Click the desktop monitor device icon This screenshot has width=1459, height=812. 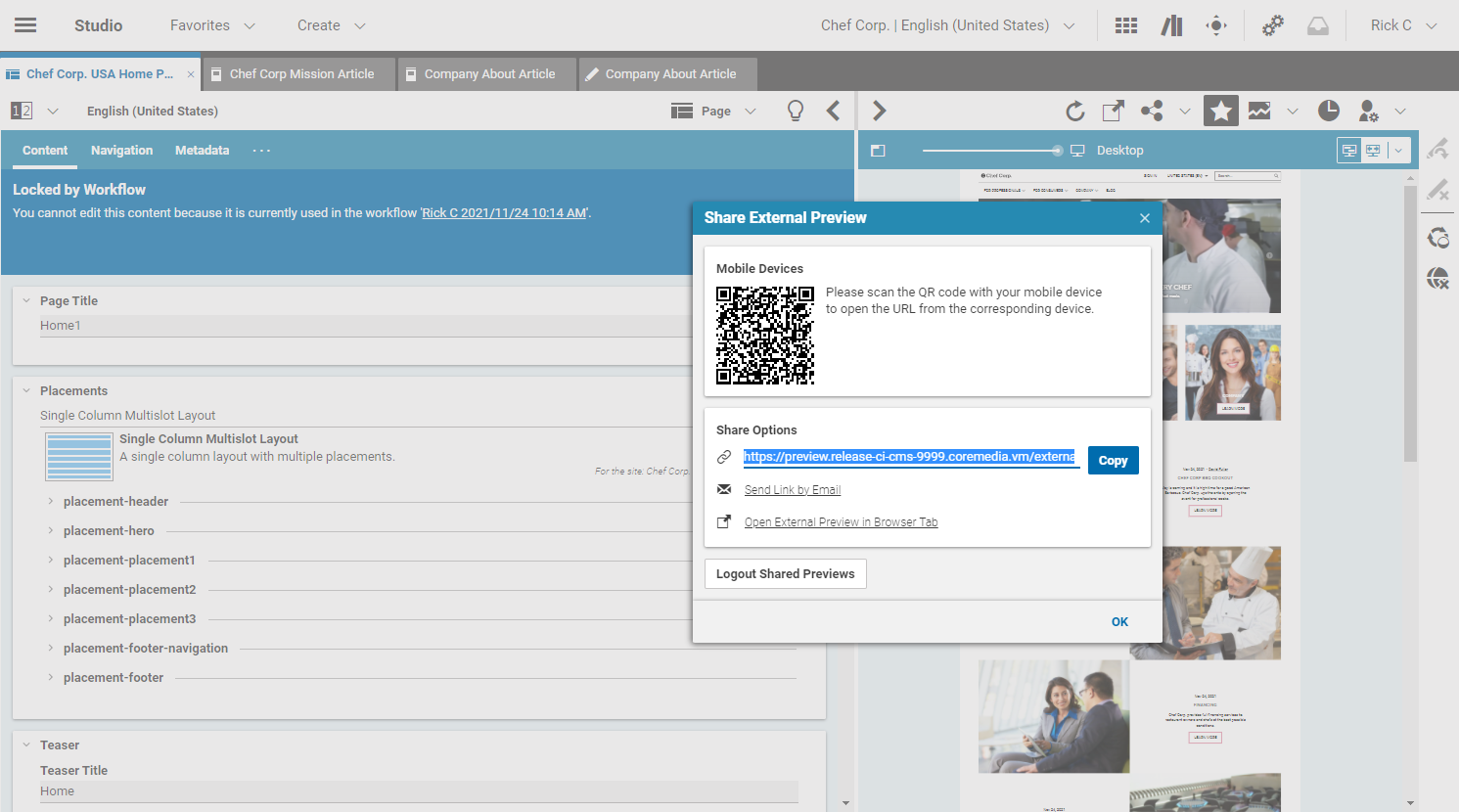click(1077, 151)
